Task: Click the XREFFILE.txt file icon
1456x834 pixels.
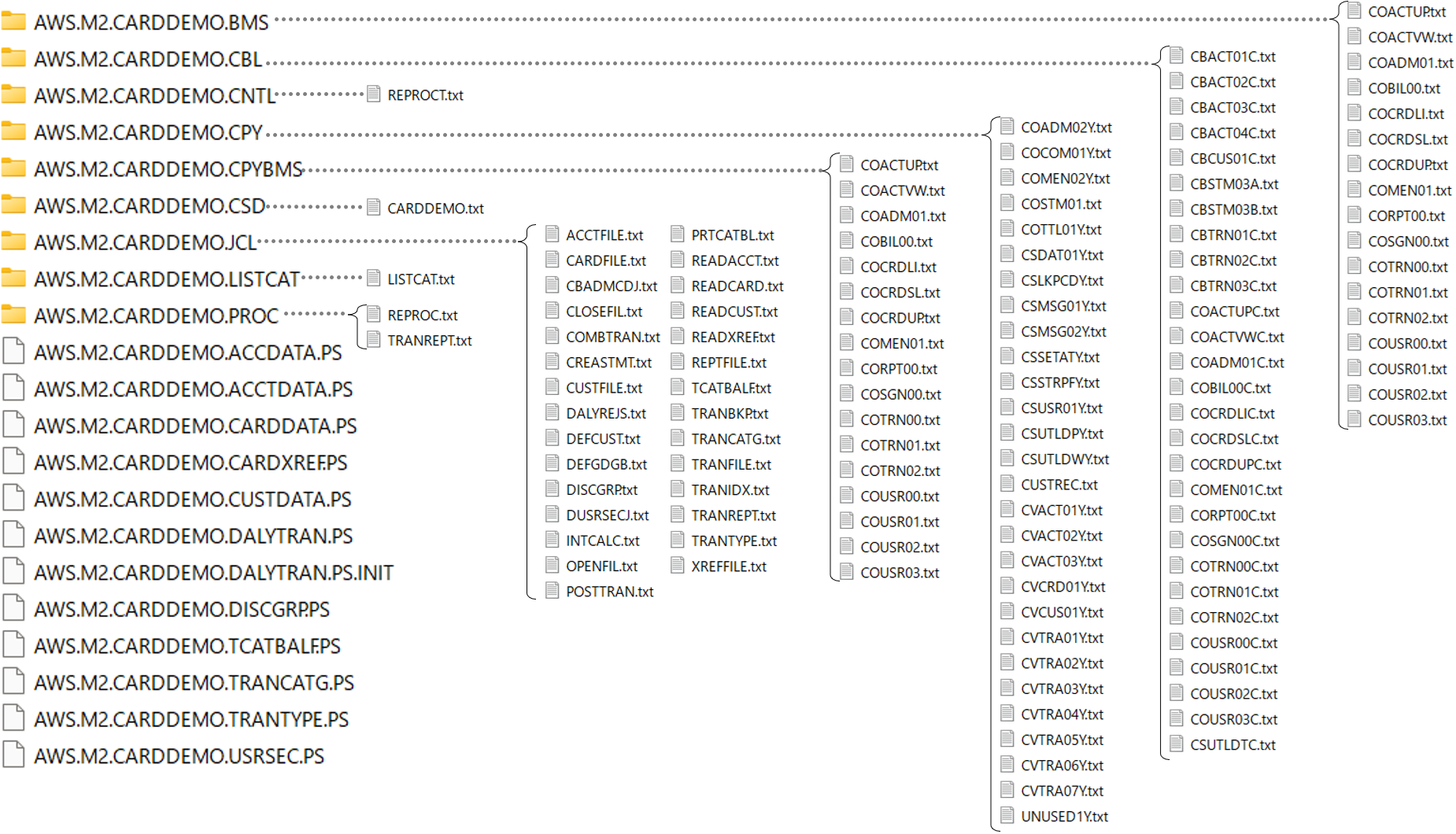Action: [x=678, y=566]
